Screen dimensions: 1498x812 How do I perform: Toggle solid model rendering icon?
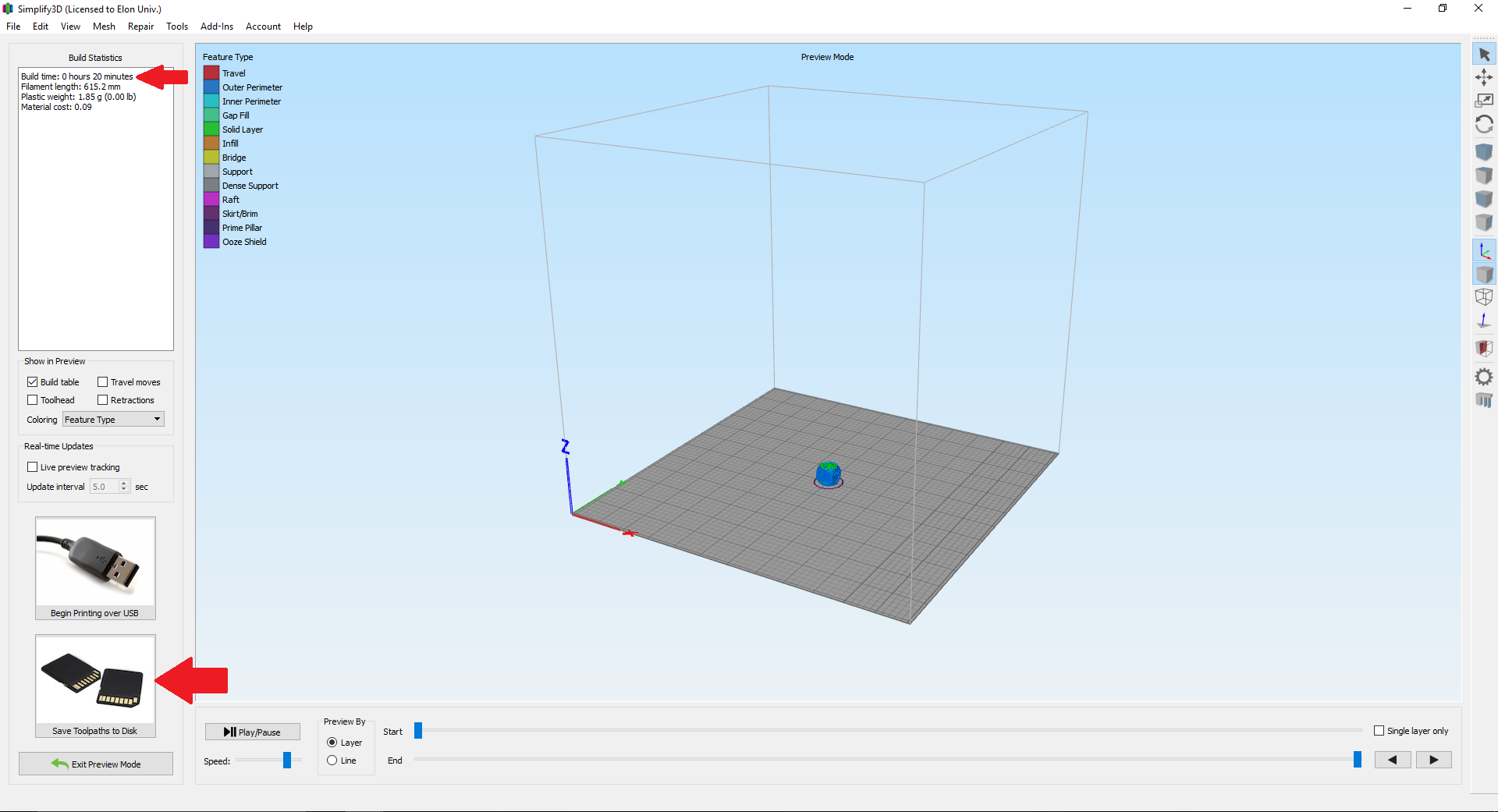1484,275
